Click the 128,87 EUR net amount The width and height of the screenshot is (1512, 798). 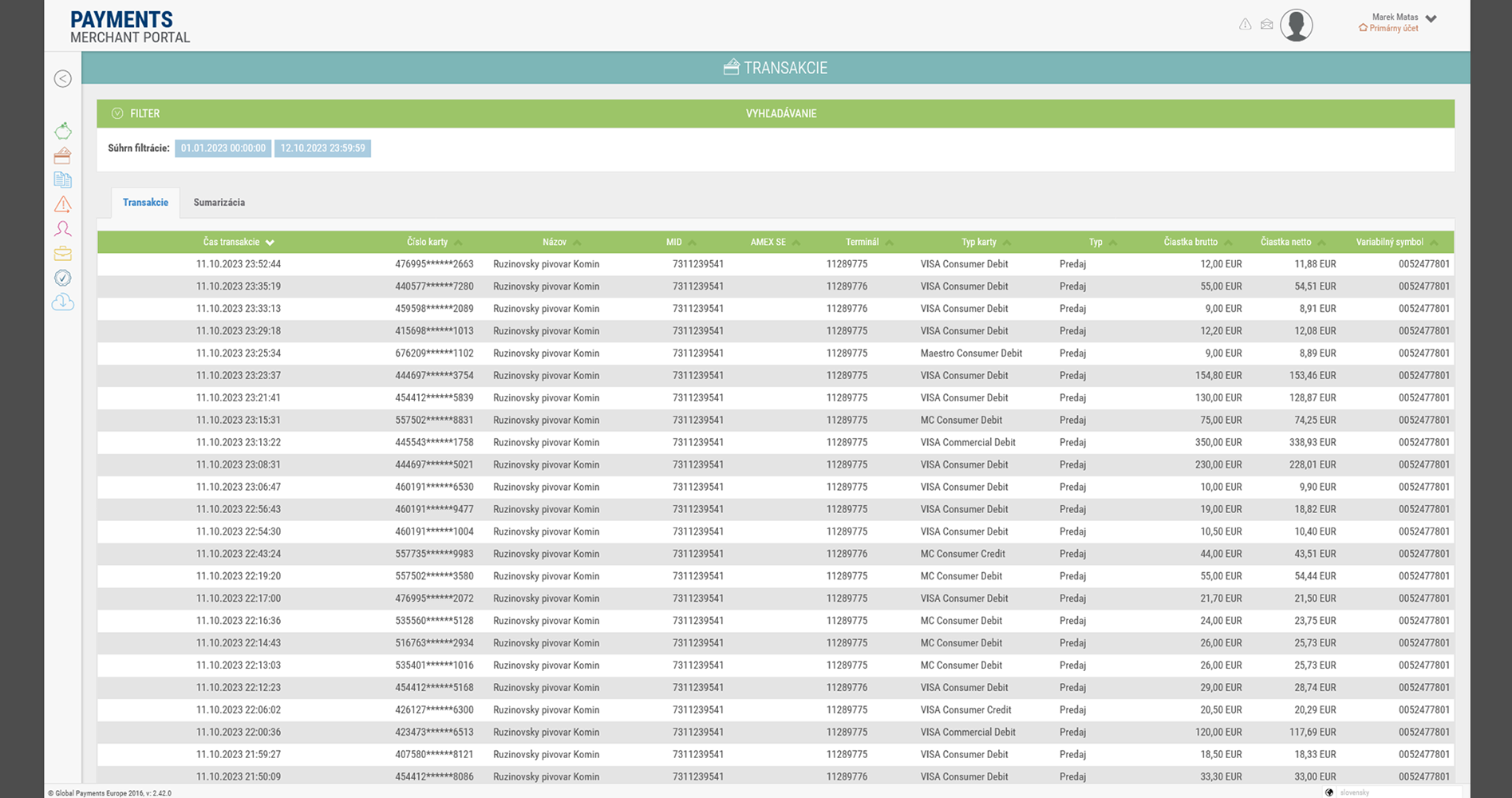pyautogui.click(x=1313, y=398)
